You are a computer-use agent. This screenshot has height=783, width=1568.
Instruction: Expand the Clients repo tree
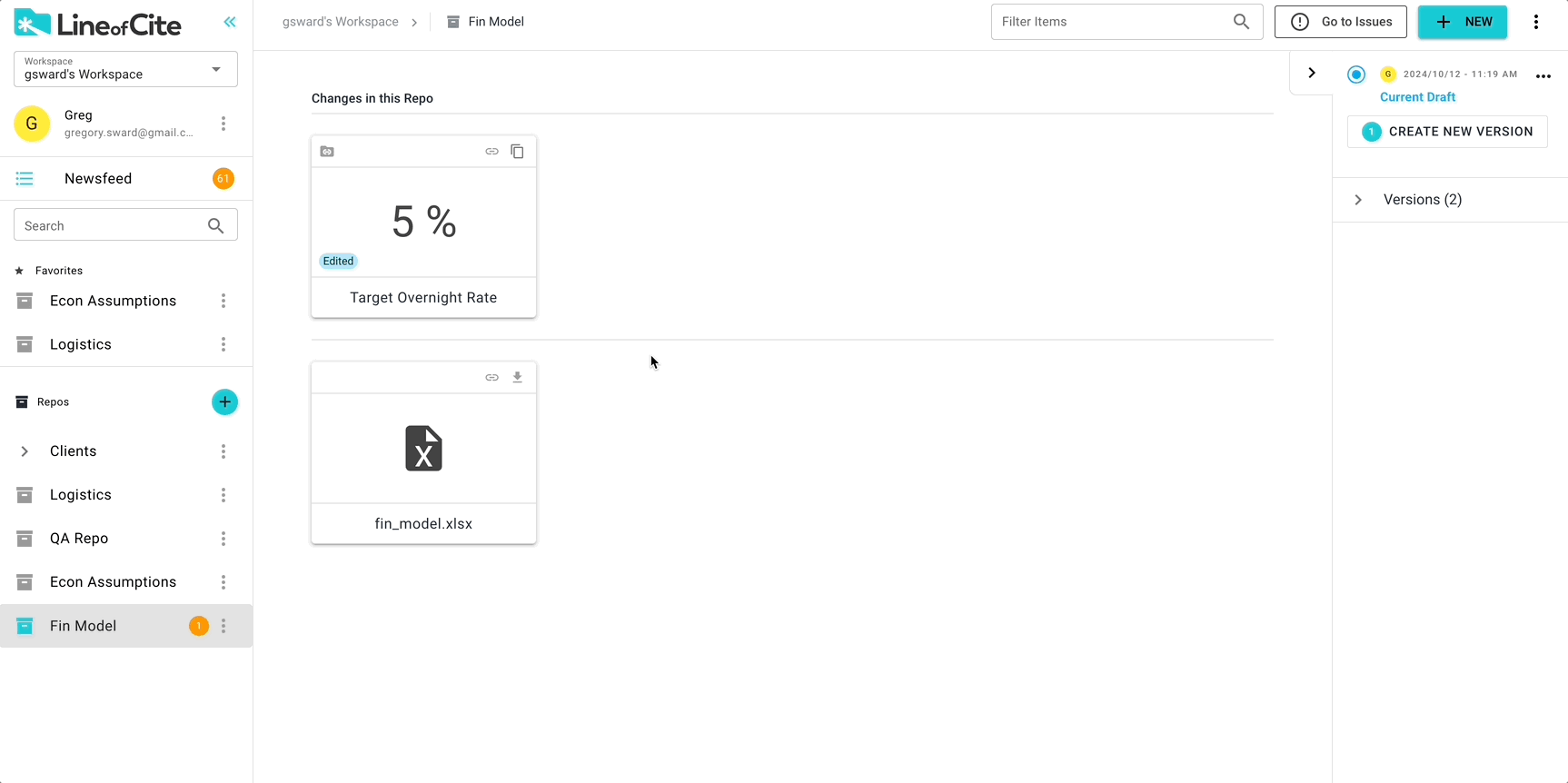[25, 451]
